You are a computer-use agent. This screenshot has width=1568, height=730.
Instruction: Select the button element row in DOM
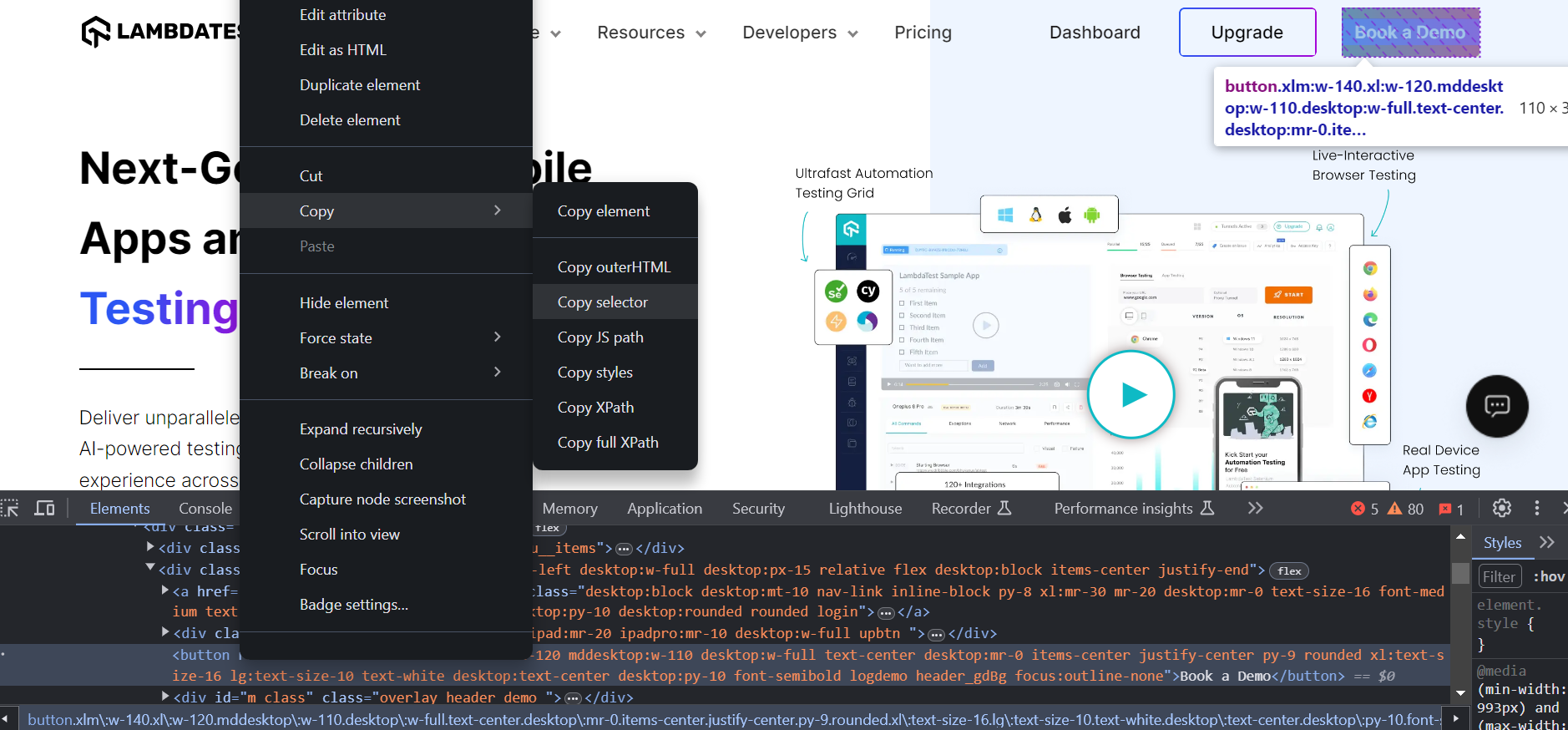coord(725,665)
